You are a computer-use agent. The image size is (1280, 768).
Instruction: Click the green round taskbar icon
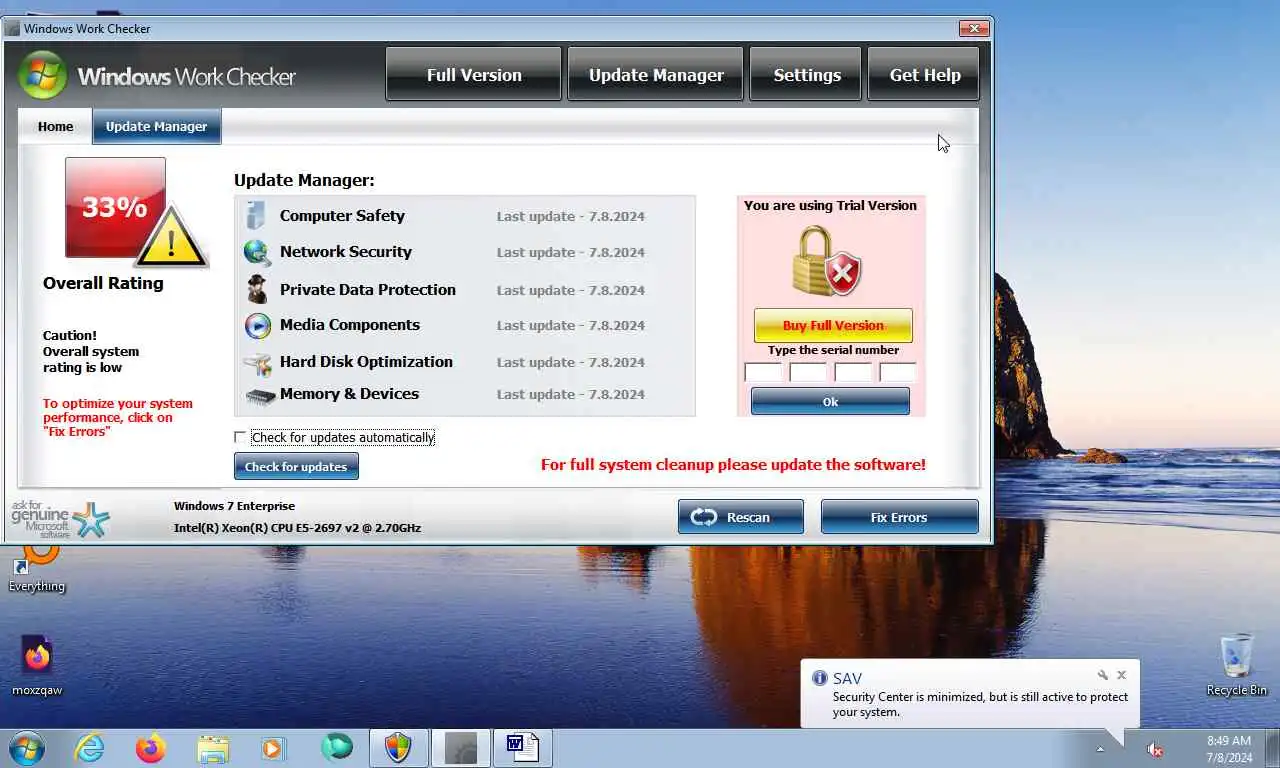click(x=337, y=748)
